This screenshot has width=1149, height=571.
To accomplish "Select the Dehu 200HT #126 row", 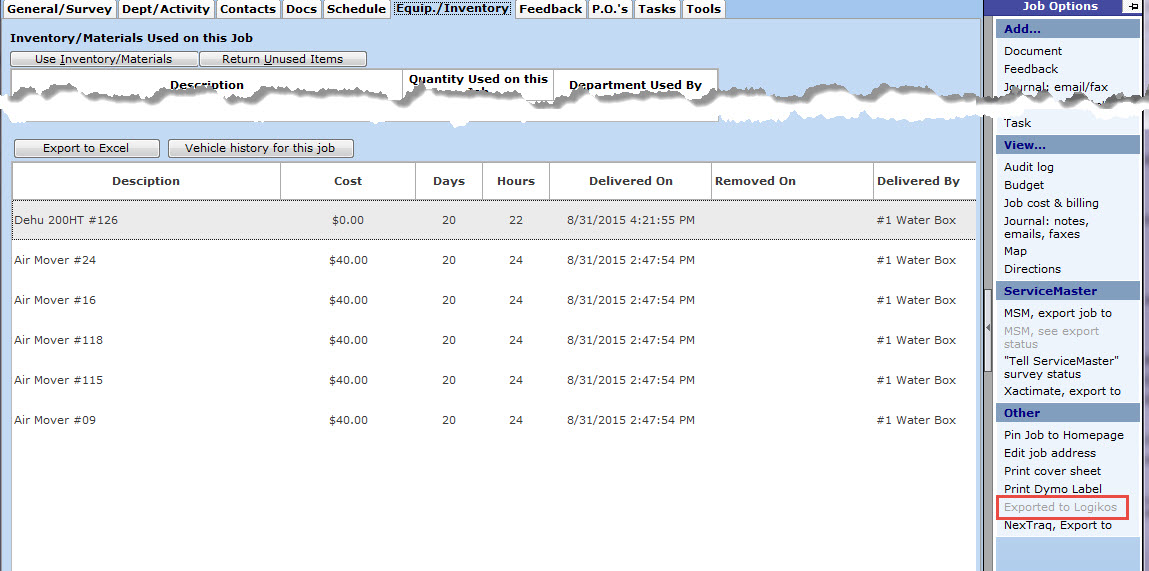I will pos(494,220).
